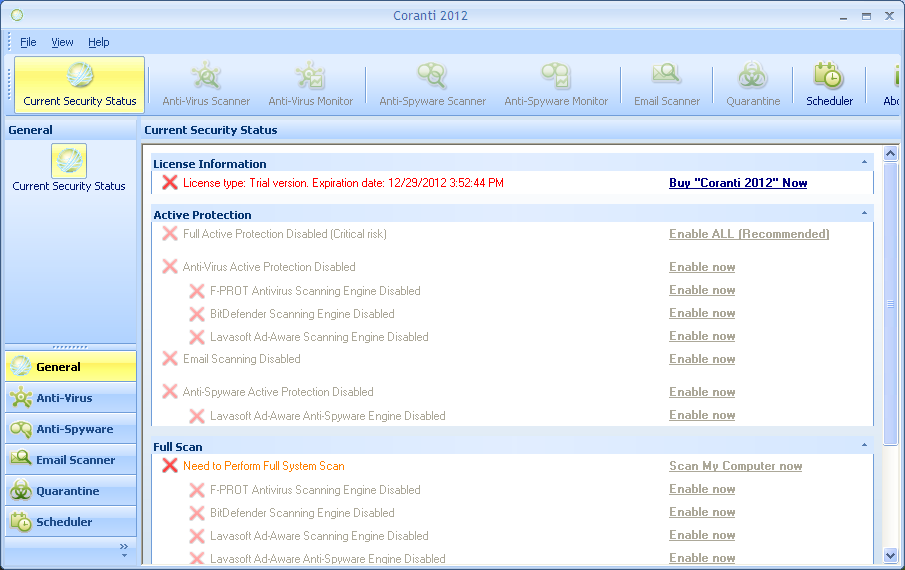Enable BitDefender engine under Active Protection

(702, 313)
